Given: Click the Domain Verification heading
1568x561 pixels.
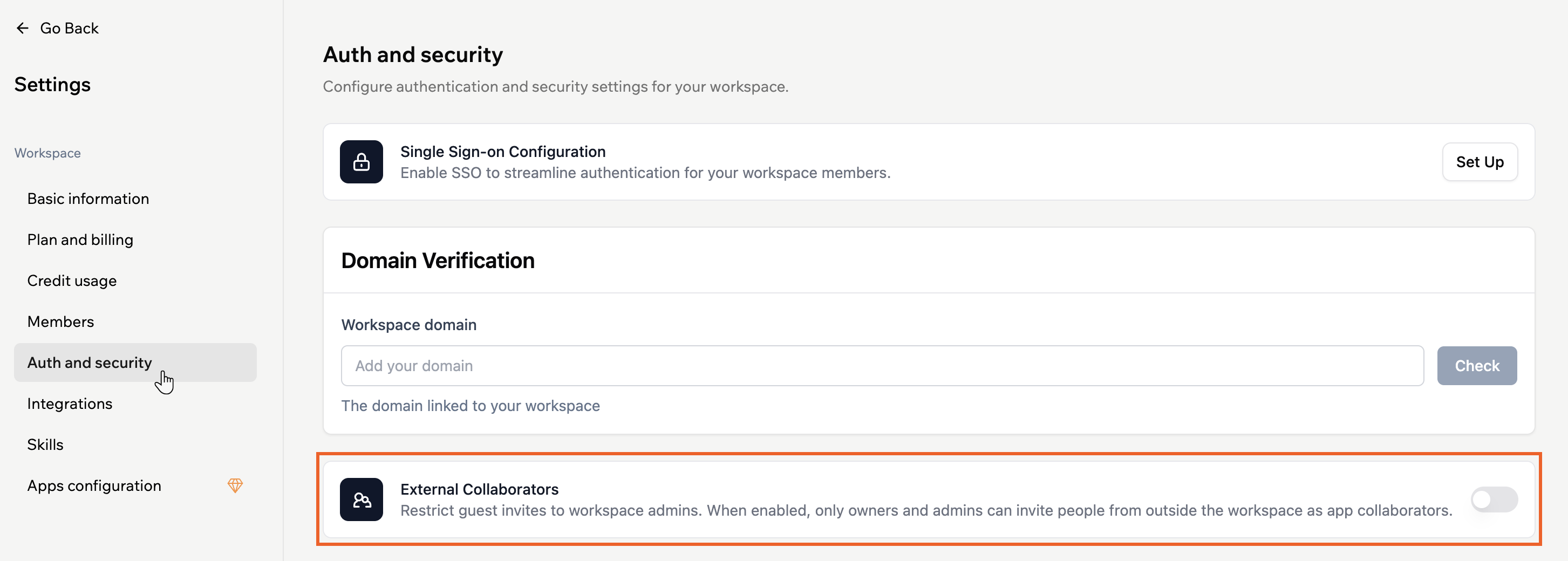Looking at the screenshot, I should (438, 261).
